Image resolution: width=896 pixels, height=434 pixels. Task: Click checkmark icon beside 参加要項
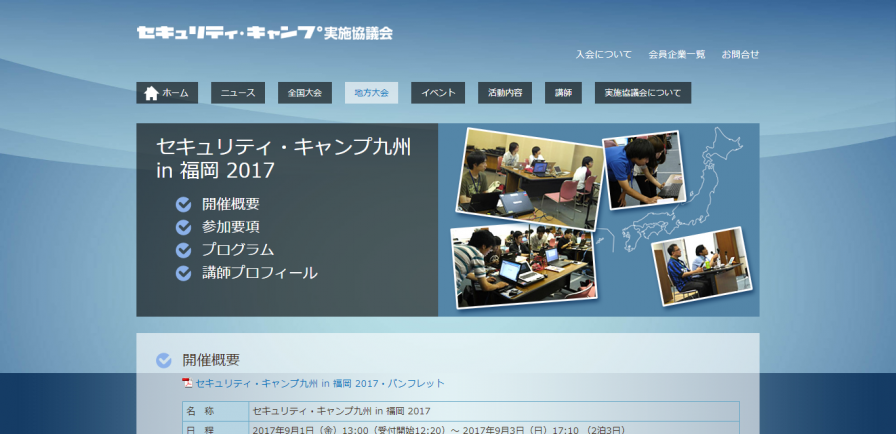(x=183, y=227)
